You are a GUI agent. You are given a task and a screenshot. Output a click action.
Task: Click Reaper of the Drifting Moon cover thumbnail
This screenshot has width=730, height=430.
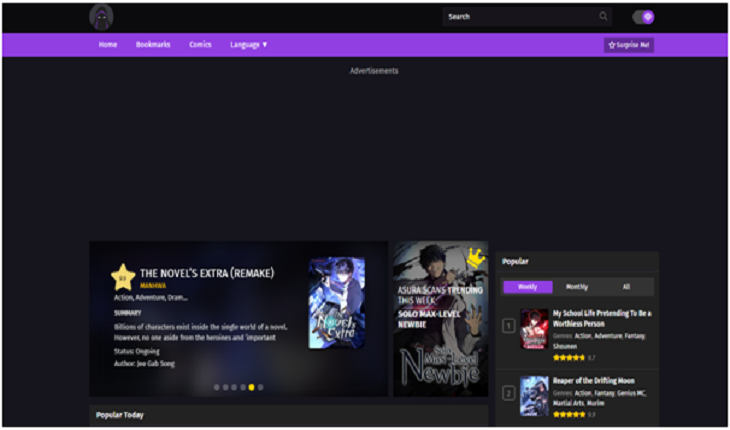click(x=534, y=396)
